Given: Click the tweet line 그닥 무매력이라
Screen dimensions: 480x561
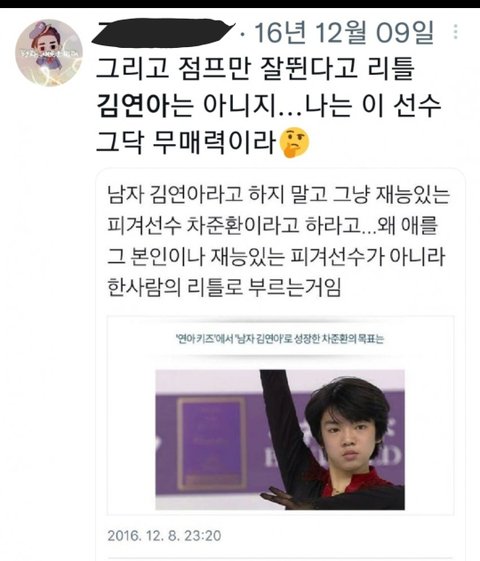Looking at the screenshot, I should (187, 143).
